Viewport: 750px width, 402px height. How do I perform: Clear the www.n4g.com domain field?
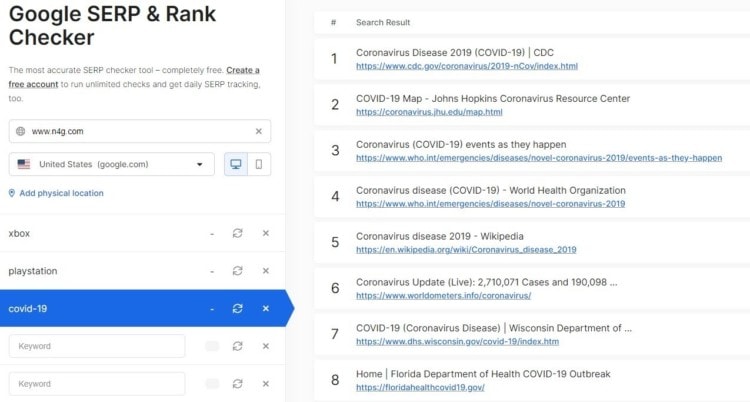coord(259,131)
